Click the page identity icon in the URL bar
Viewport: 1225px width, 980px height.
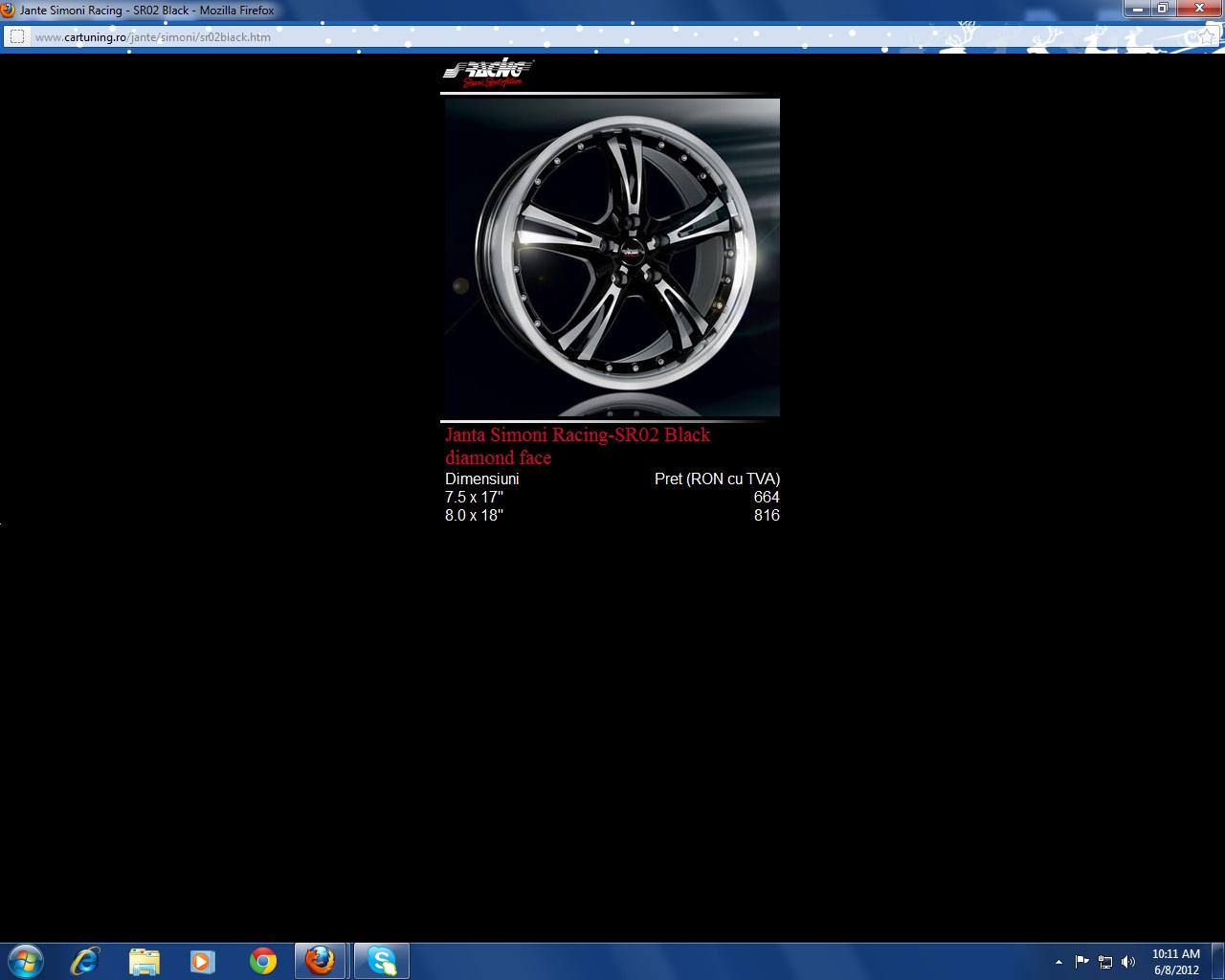click(x=16, y=37)
